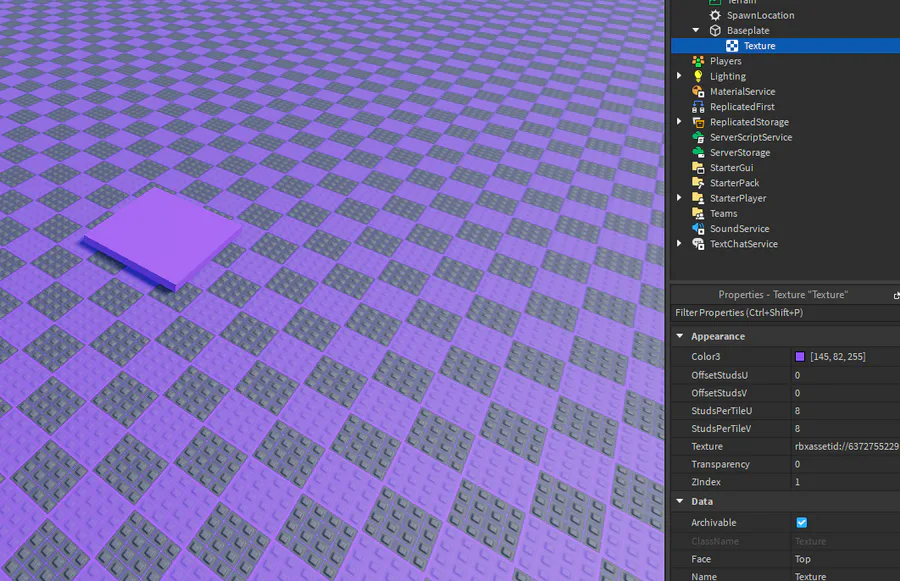
Task: Click the Players service icon
Action: tap(698, 61)
